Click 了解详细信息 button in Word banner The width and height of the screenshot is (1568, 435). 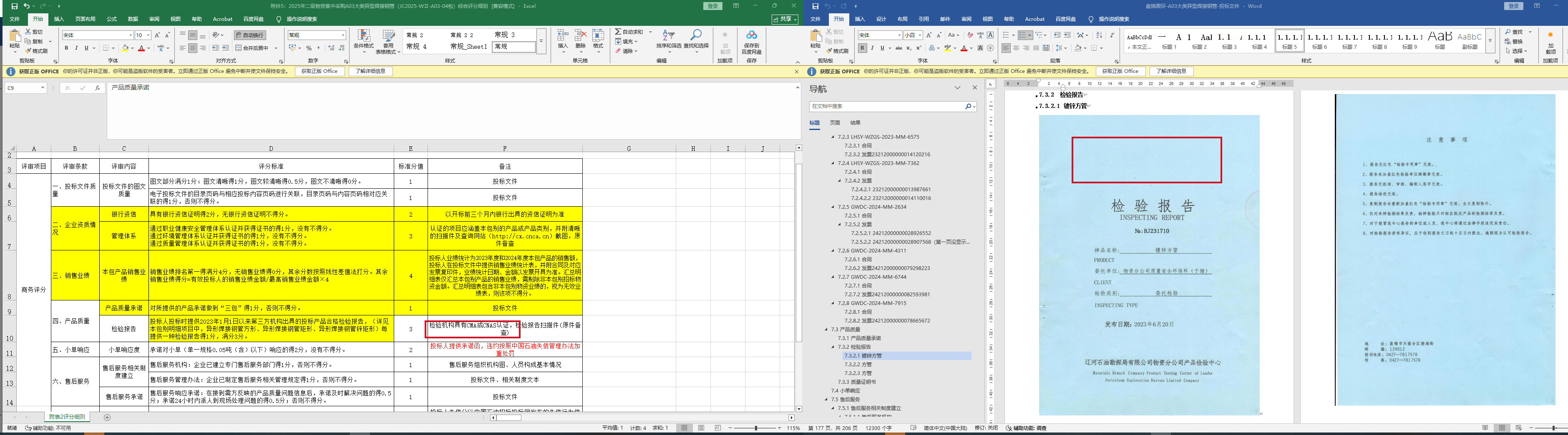[1171, 71]
